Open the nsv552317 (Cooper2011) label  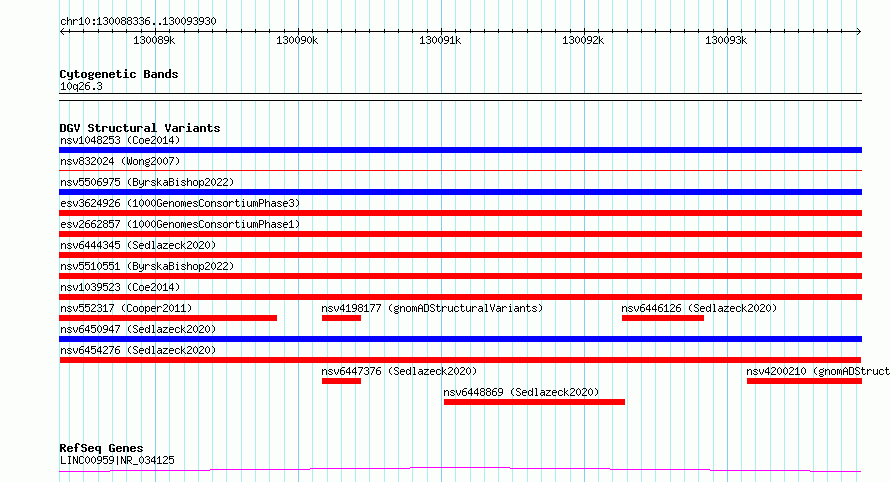coord(126,308)
